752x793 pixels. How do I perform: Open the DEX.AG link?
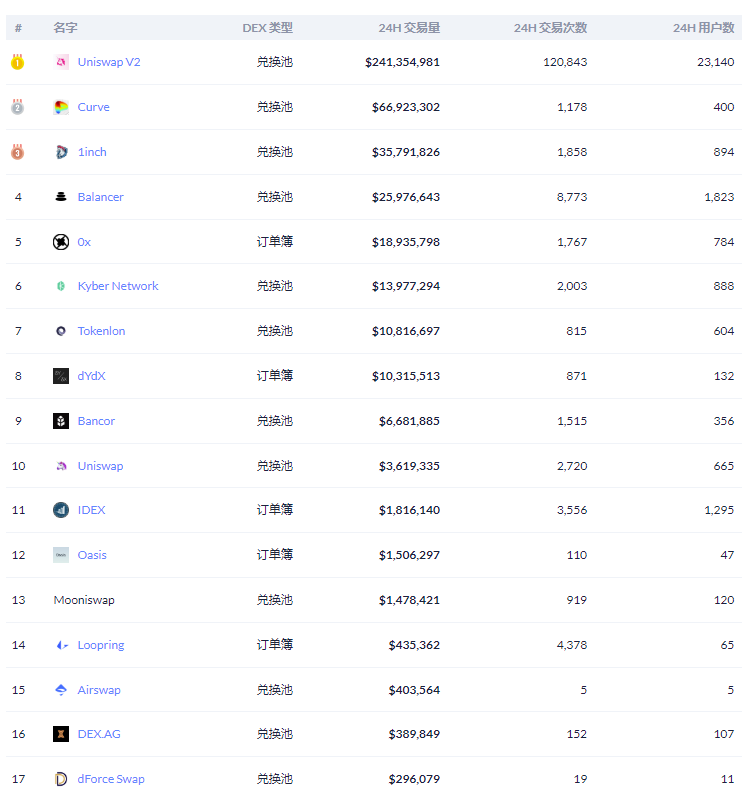point(99,734)
